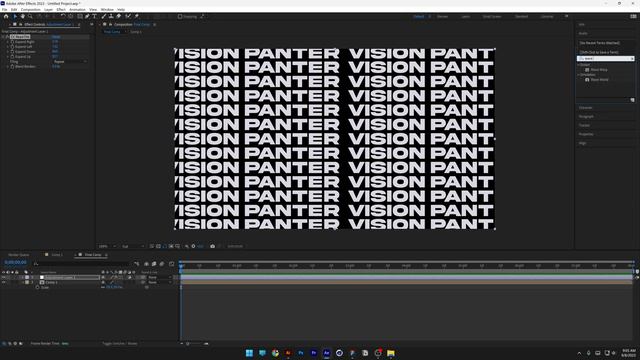This screenshot has width=640, height=360.
Task: Open Photoshop from the taskbar
Action: [x=301, y=353]
